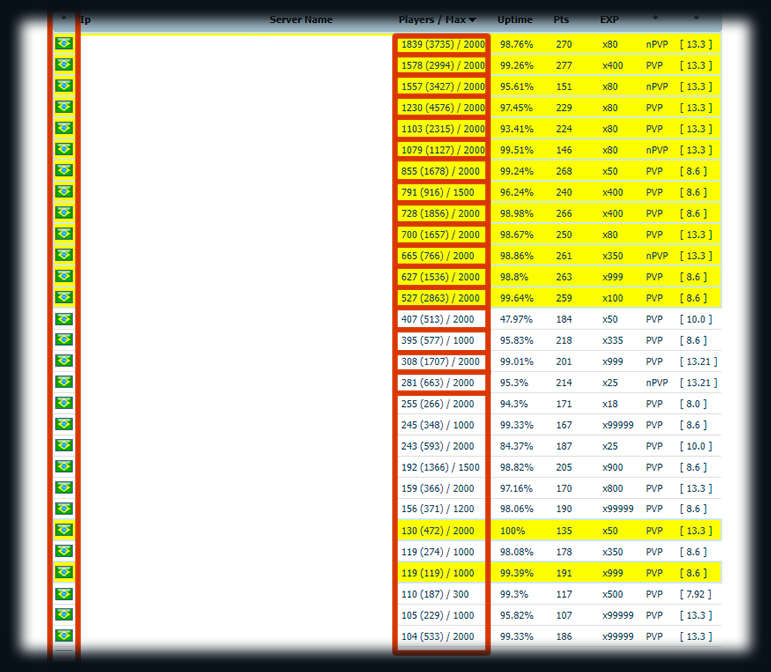This screenshot has height=672, width=771.
Task: Sort by the Ip column header
Action: tap(85, 20)
